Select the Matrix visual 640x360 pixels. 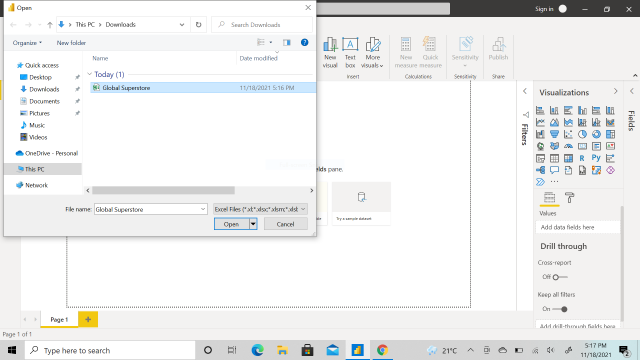pyautogui.click(x=568, y=158)
